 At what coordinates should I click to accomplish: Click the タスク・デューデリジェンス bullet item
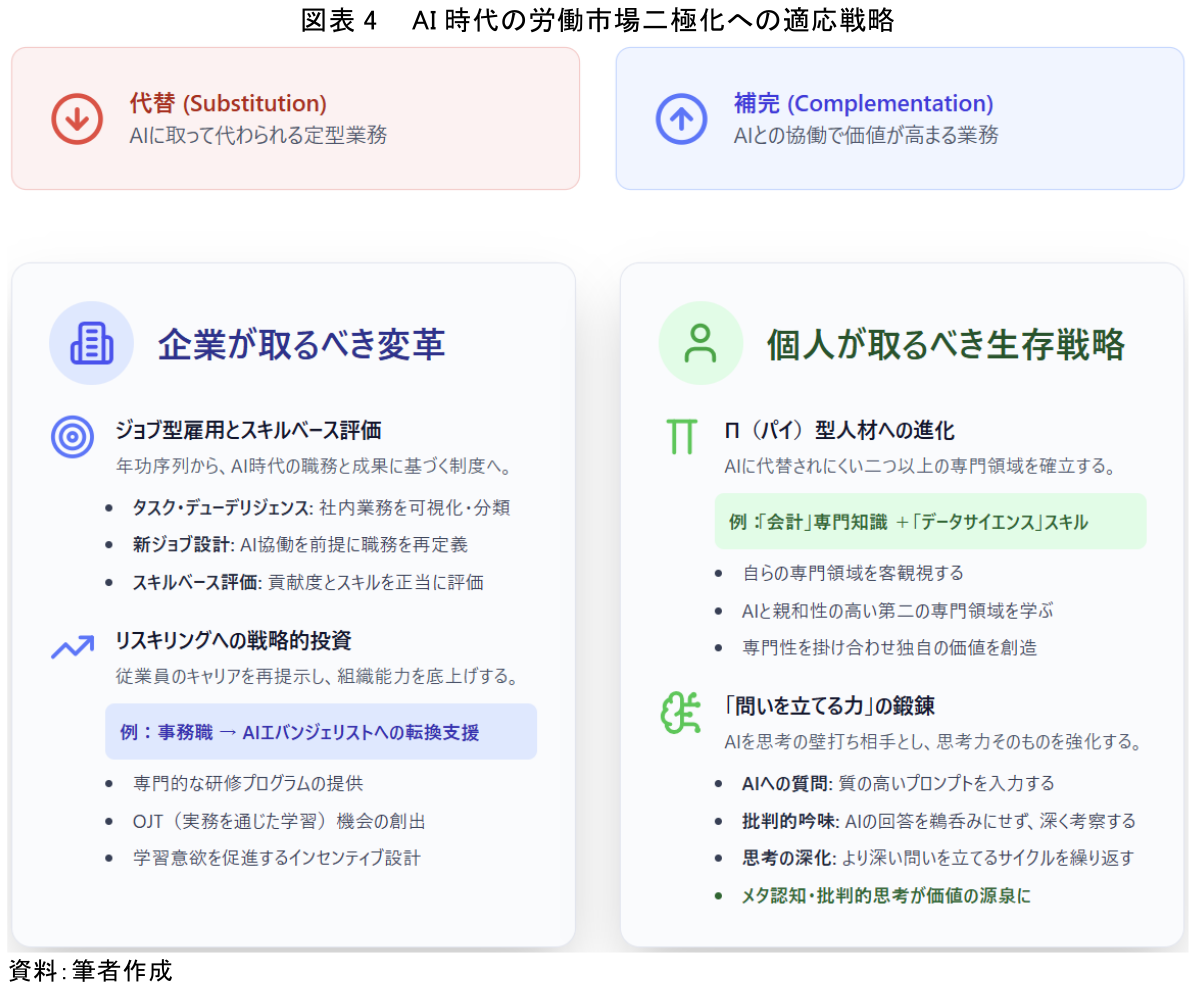coord(321,507)
